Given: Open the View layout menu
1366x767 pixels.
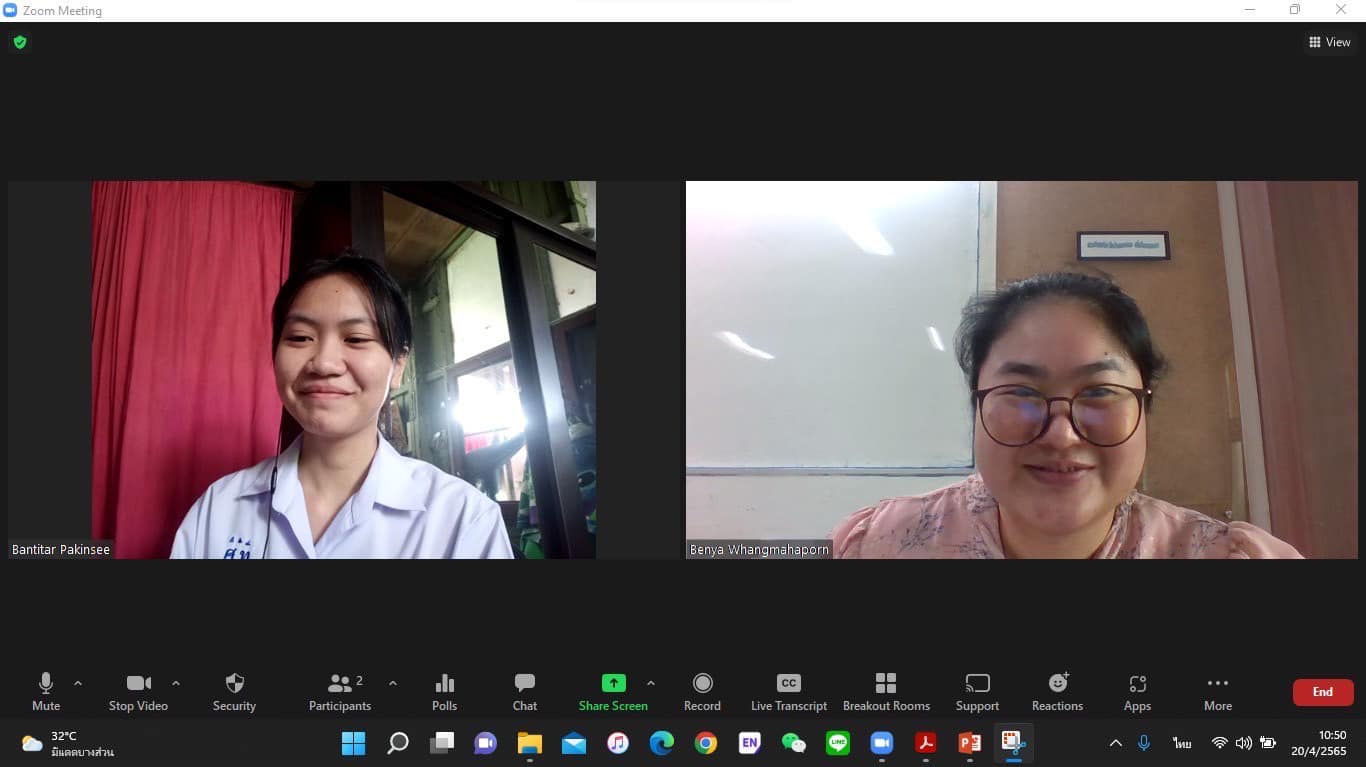Looking at the screenshot, I should pyautogui.click(x=1330, y=42).
